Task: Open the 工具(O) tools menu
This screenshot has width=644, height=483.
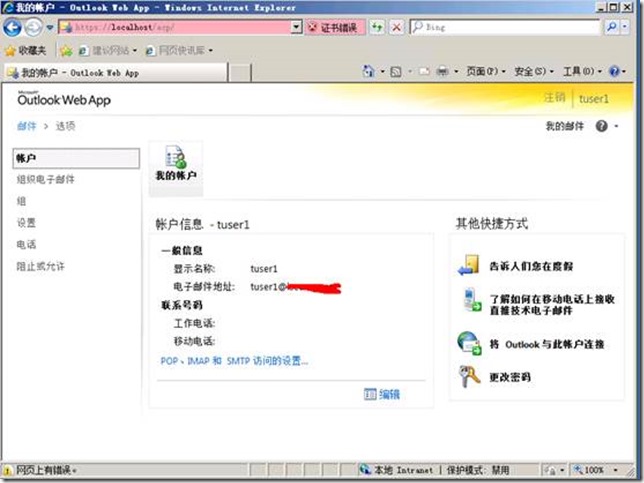Action: pyautogui.click(x=582, y=71)
